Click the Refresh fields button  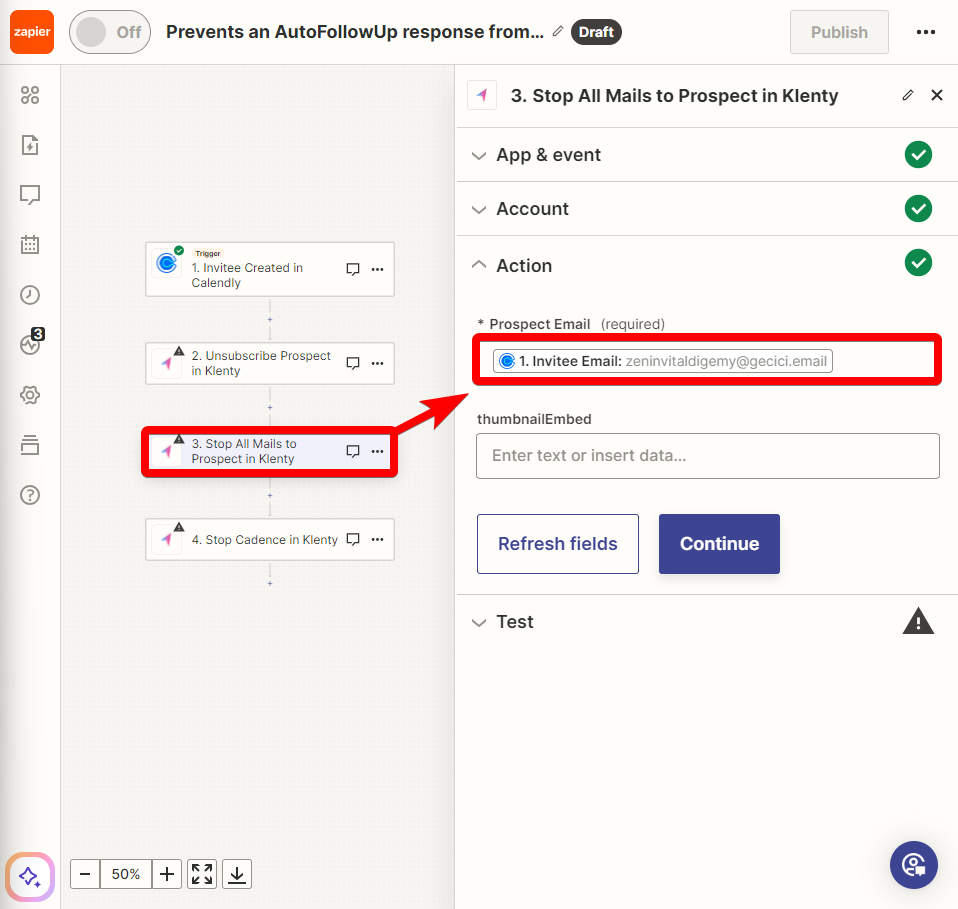[x=558, y=544]
